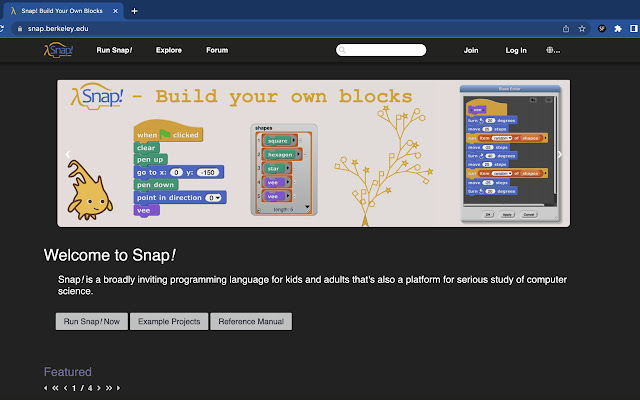Click the share page icon
Viewport: 640px width, 400px height.
[566, 29]
